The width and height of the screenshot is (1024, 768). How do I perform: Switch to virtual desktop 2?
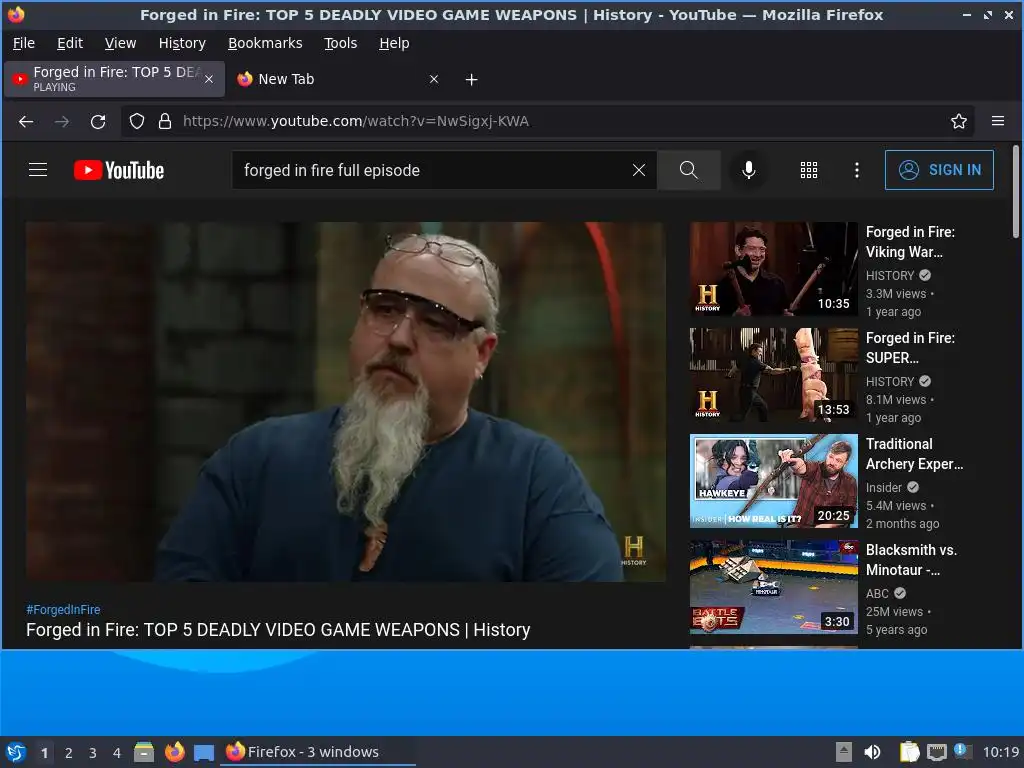coord(69,753)
